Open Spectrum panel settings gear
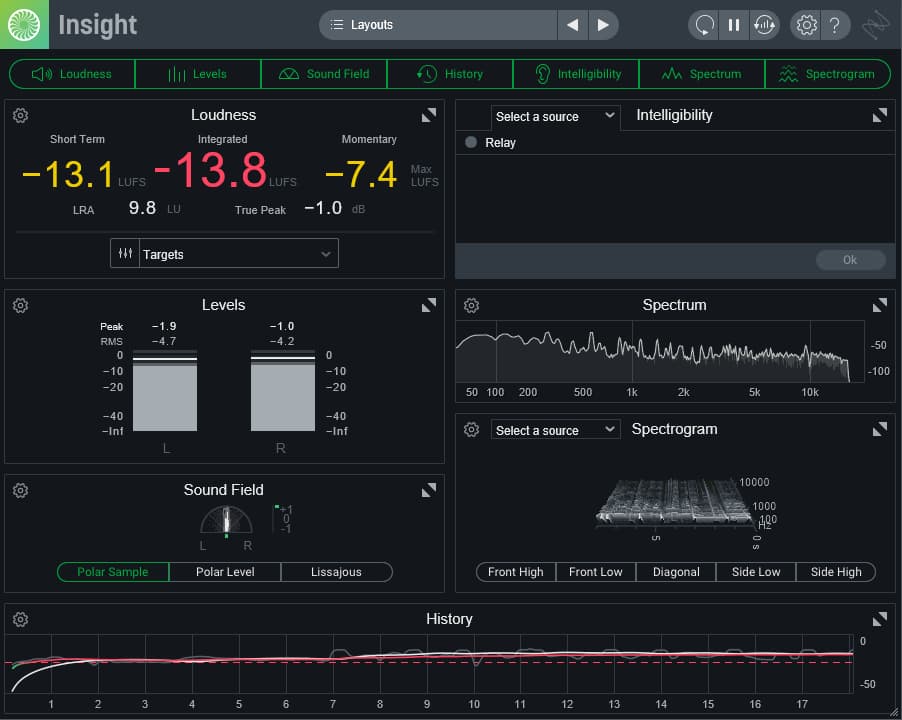The image size is (902, 720). click(471, 305)
